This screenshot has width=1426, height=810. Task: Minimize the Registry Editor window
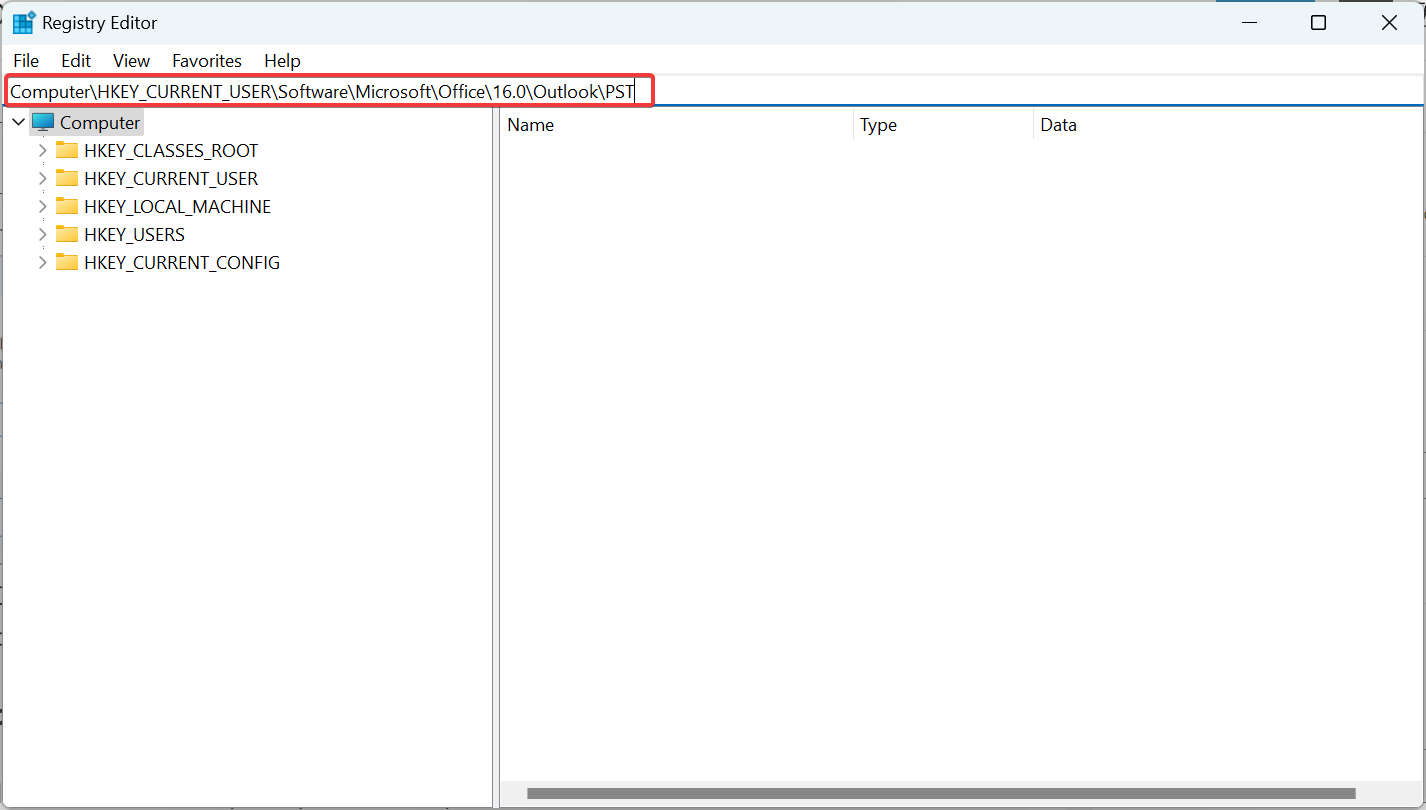(1249, 23)
